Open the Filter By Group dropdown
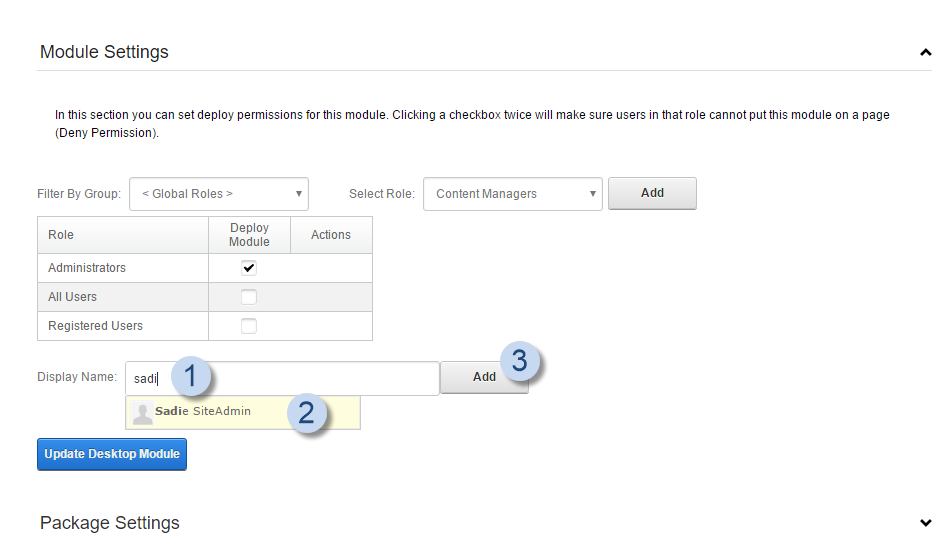 (x=219, y=194)
